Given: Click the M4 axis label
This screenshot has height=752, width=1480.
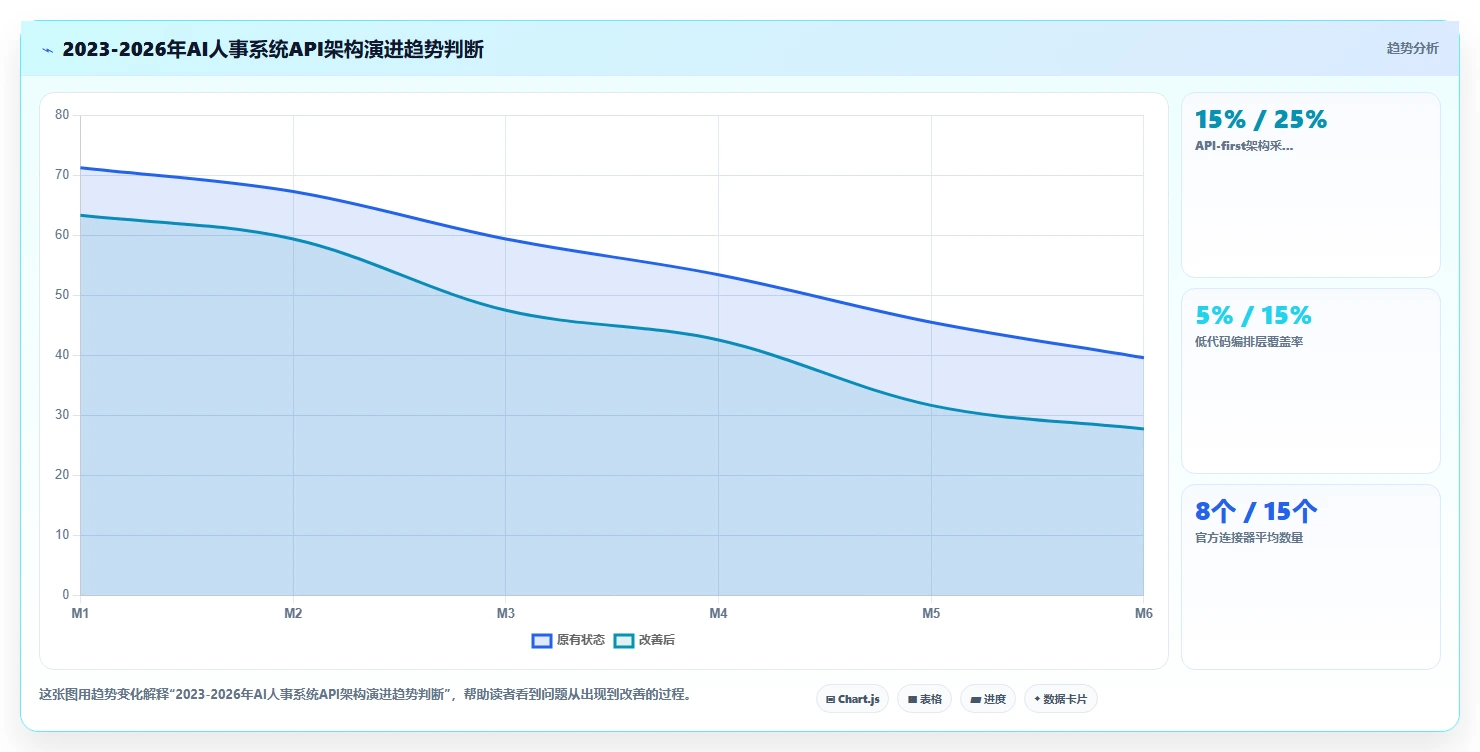Looking at the screenshot, I should pyautogui.click(x=718, y=614).
